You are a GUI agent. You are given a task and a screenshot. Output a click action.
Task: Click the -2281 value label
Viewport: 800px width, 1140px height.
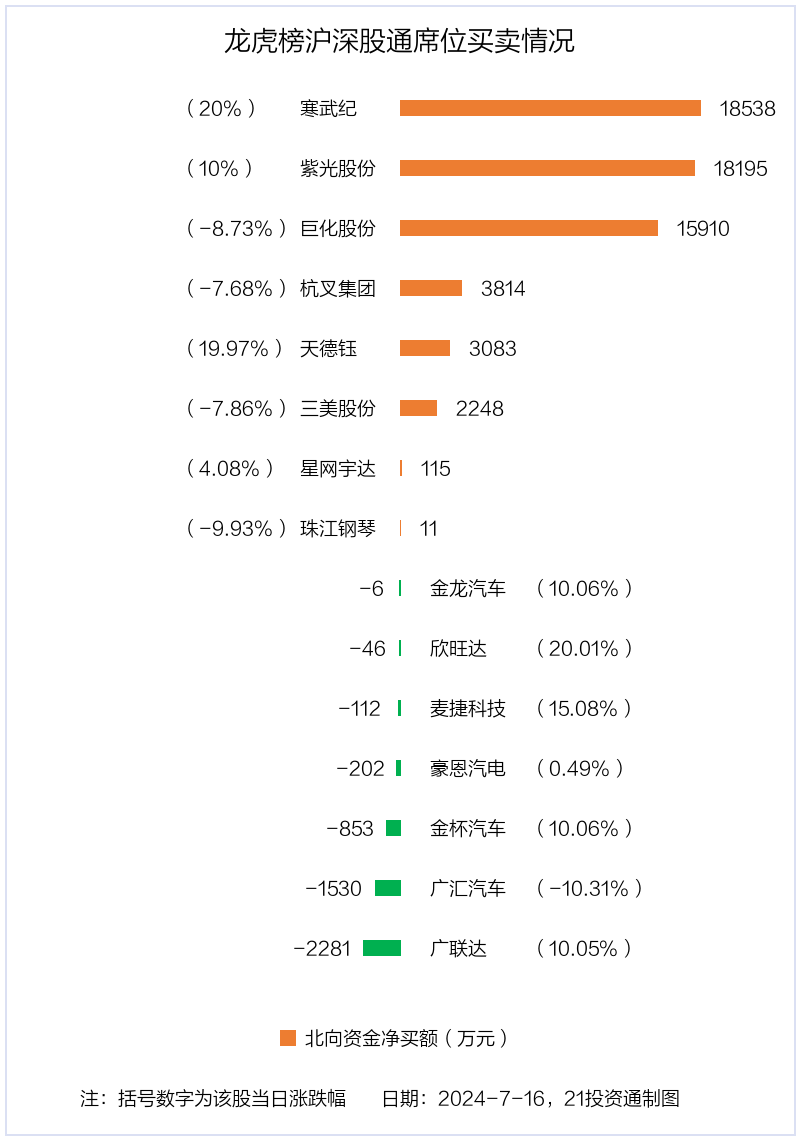tap(322, 948)
